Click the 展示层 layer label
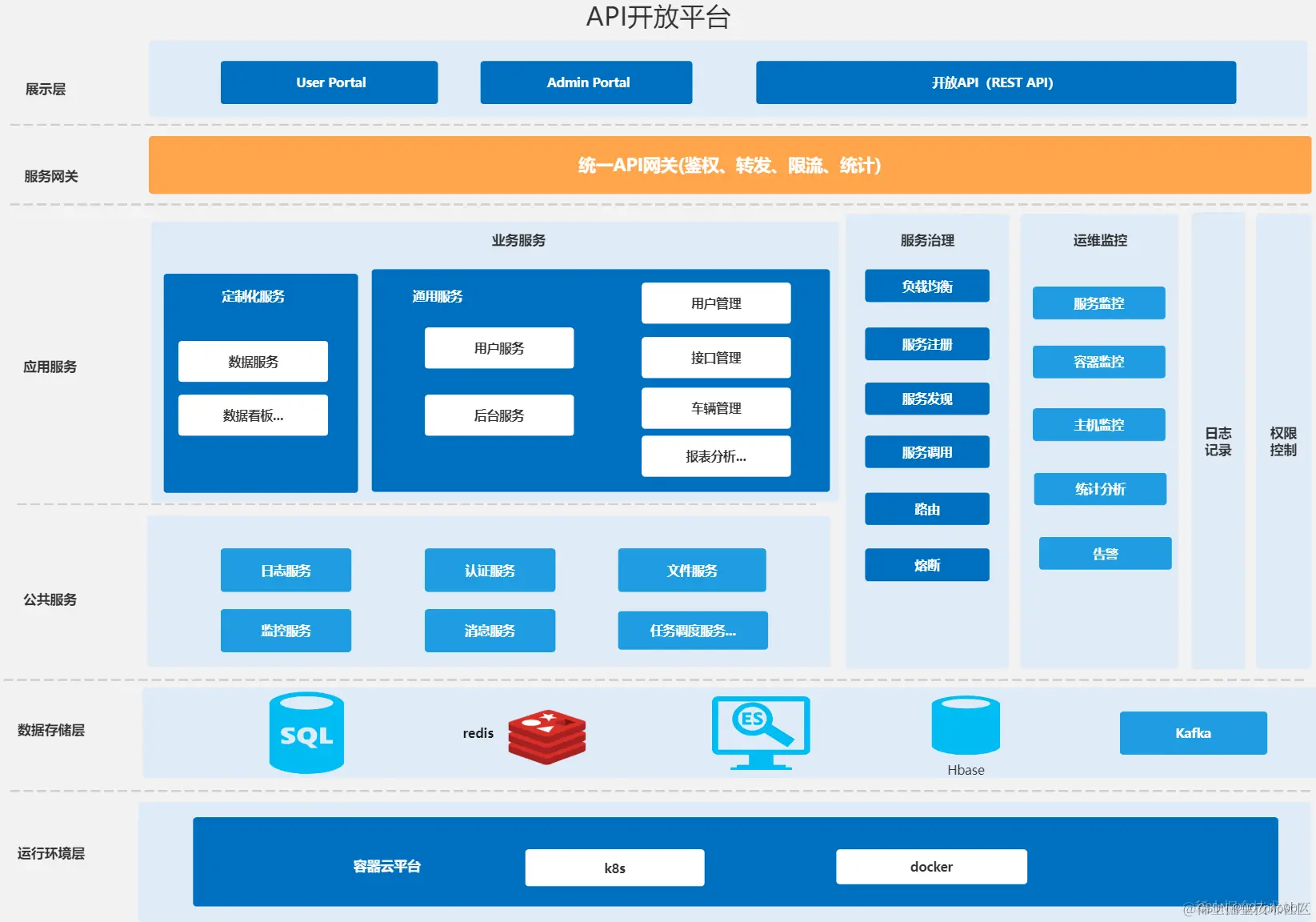1316x922 pixels. pos(46,89)
